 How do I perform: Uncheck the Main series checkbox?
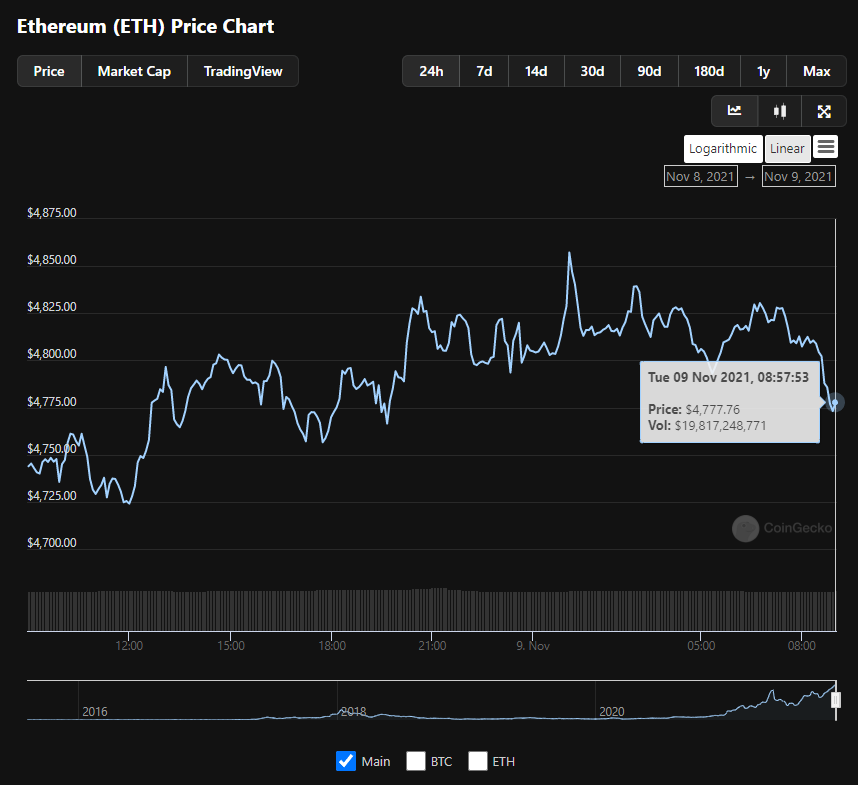point(346,761)
